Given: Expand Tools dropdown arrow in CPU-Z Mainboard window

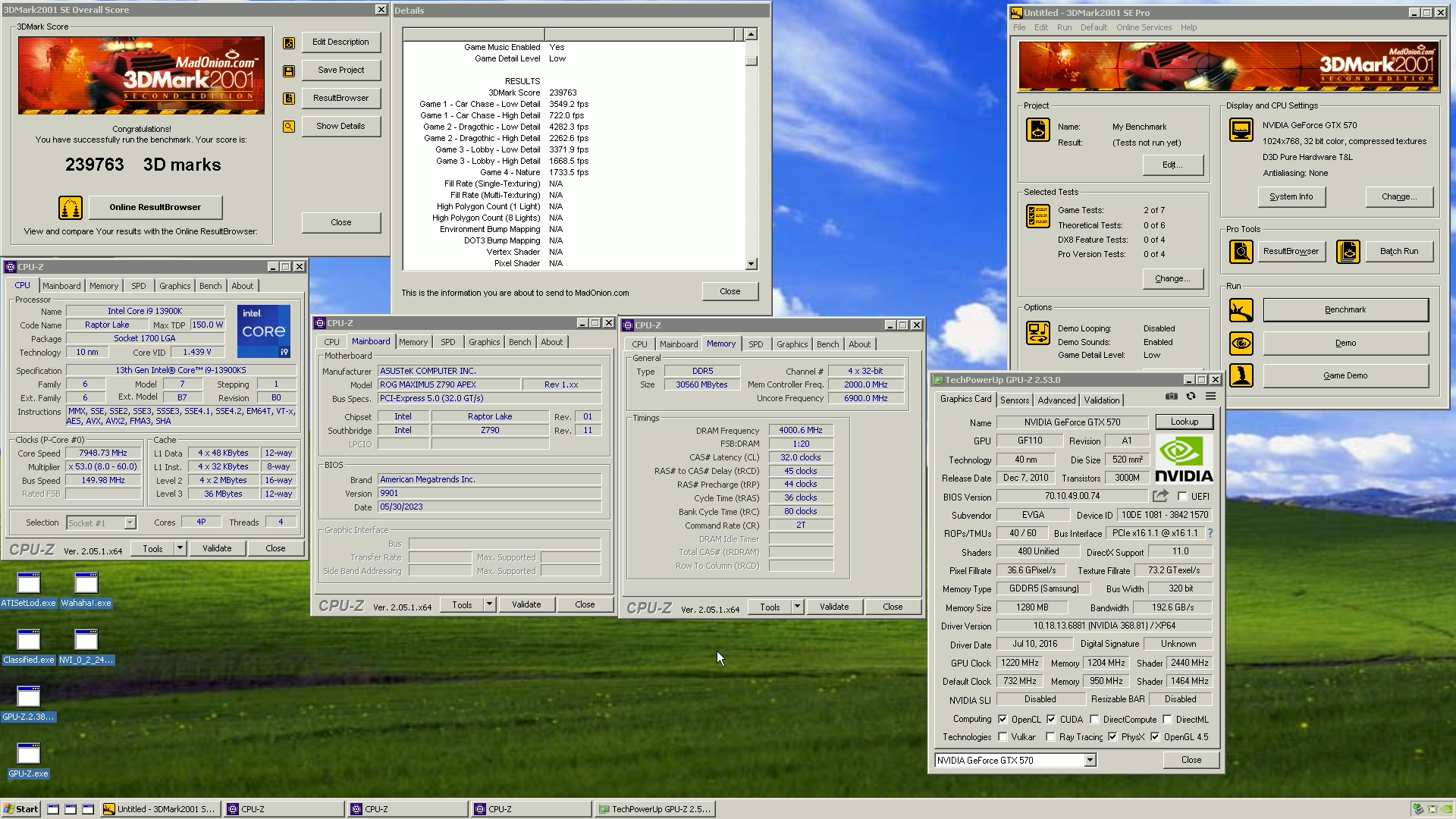Looking at the screenshot, I should click(x=489, y=604).
